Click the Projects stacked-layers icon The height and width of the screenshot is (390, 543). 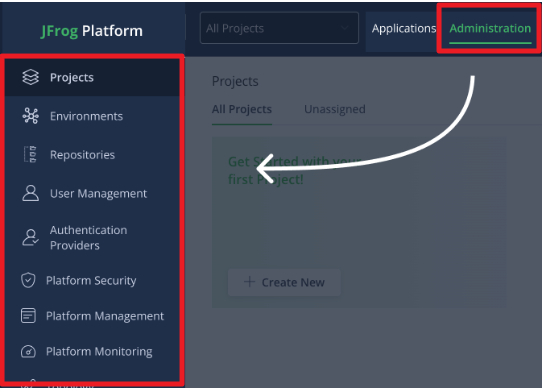30,77
